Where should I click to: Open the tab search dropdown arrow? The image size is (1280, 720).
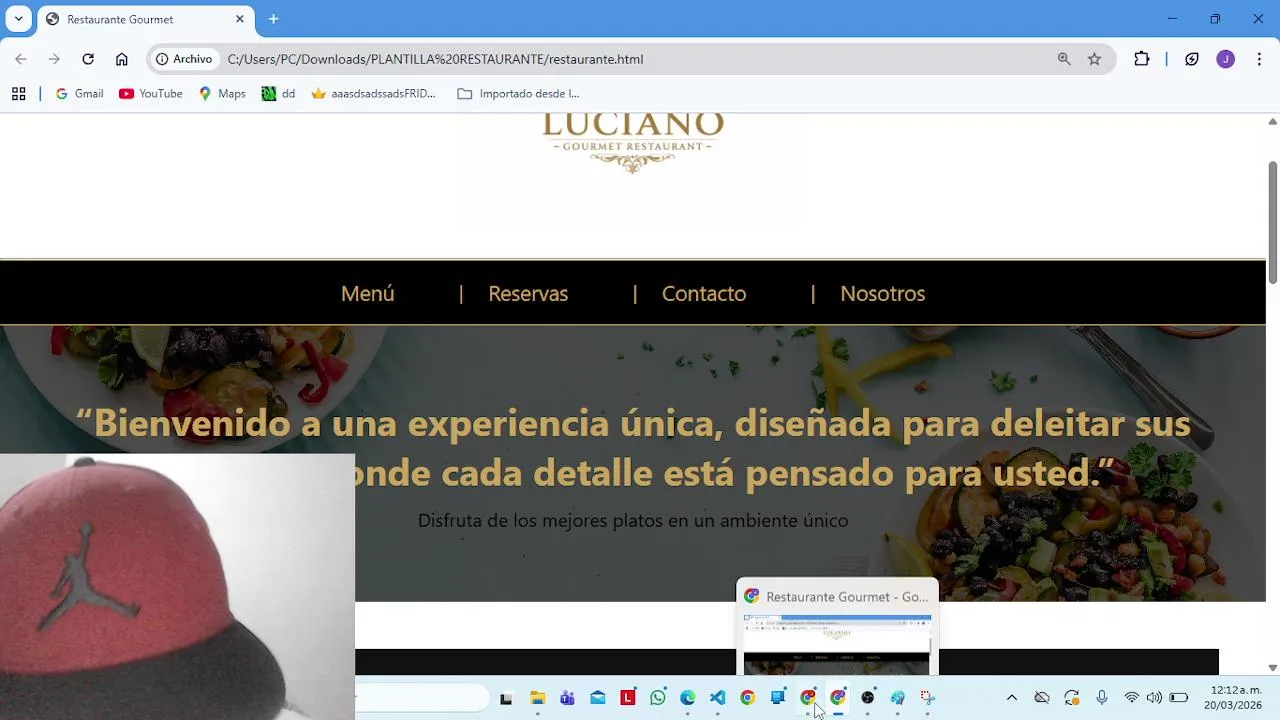18,19
